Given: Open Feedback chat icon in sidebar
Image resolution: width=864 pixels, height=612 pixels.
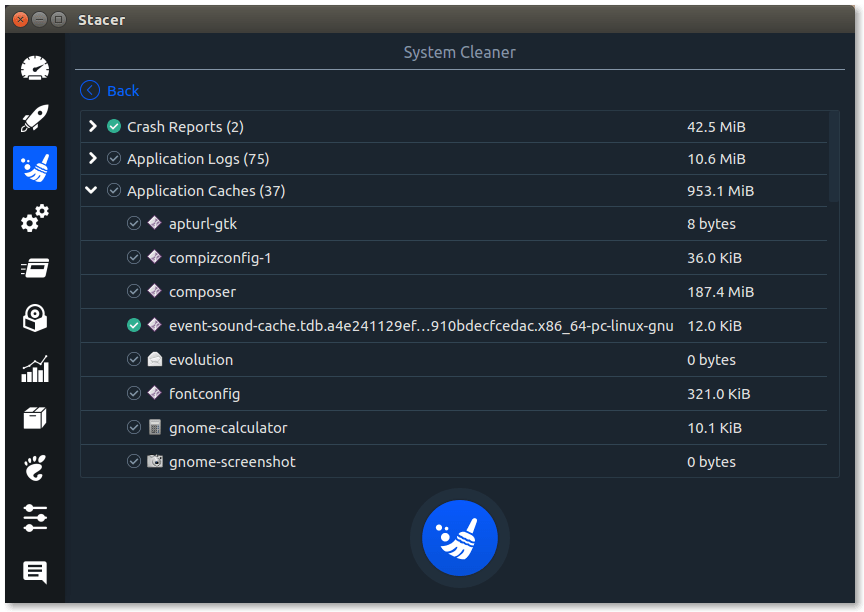Looking at the screenshot, I should click(35, 572).
